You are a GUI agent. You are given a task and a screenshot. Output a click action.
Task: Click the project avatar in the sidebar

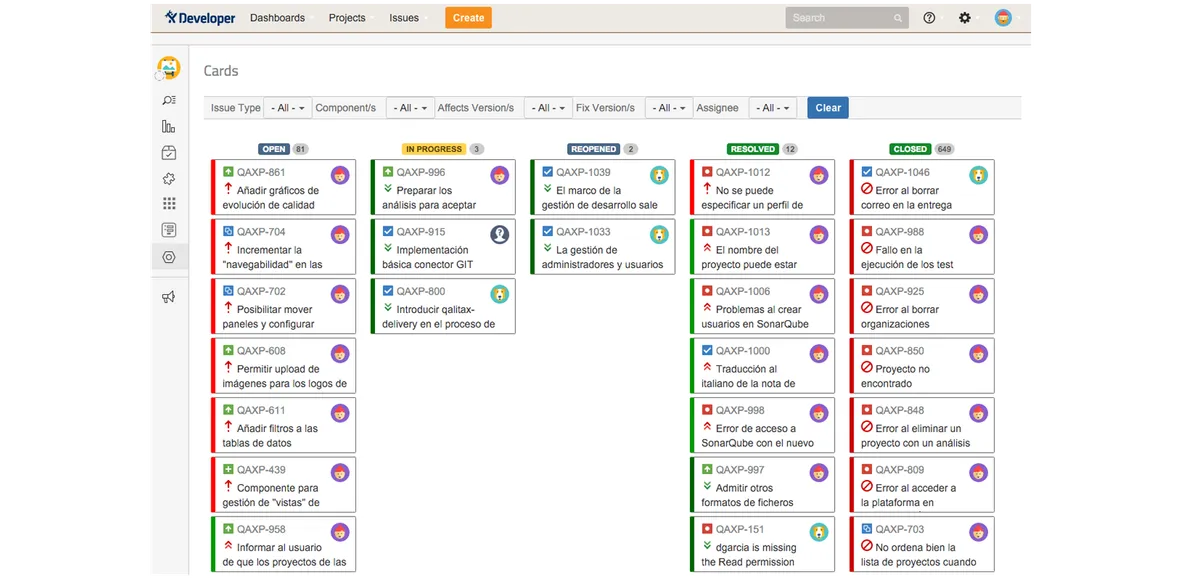(169, 68)
